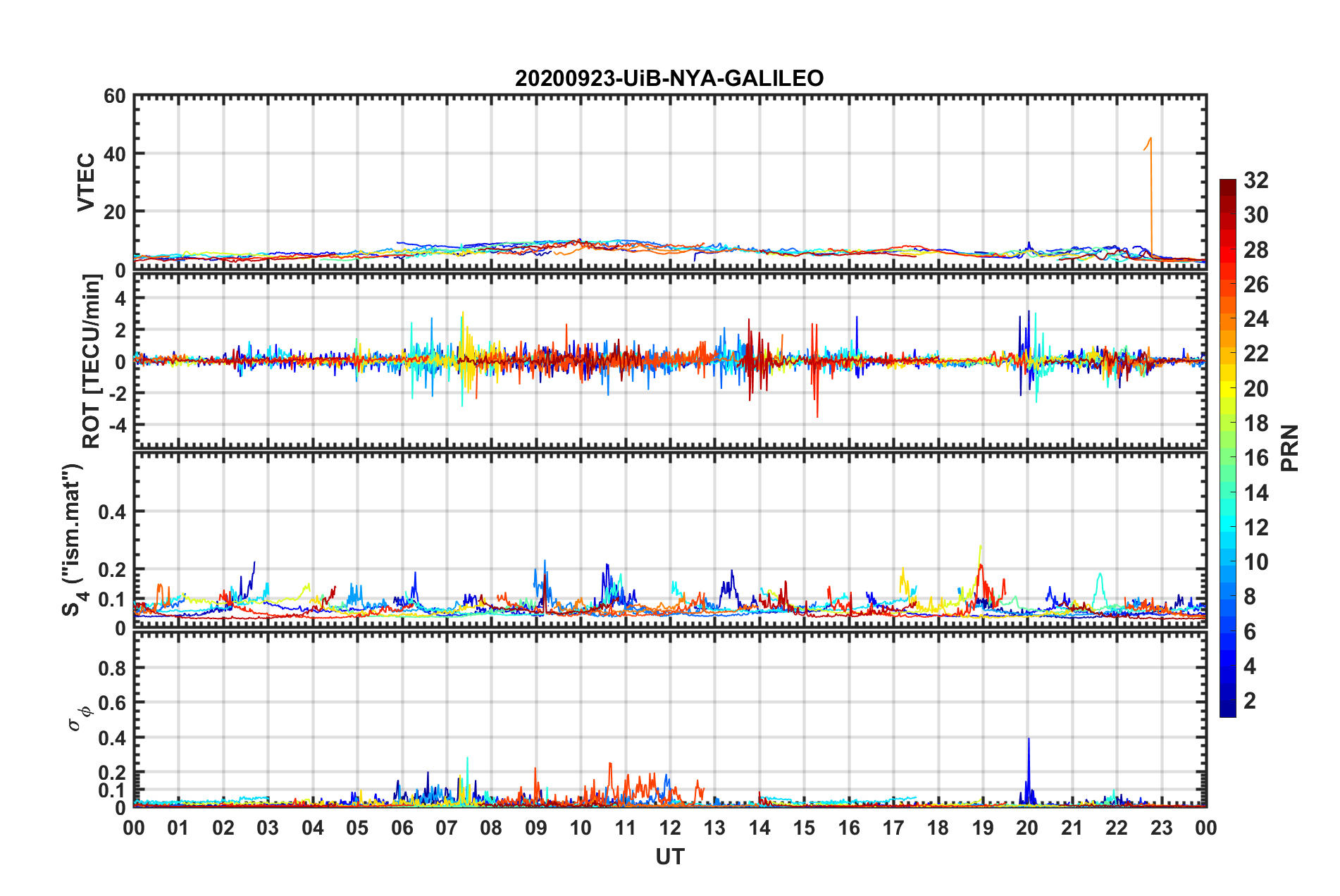1340x896 pixels.
Task: Select the ROT [TECU/min] axis label
Action: click(x=91, y=361)
